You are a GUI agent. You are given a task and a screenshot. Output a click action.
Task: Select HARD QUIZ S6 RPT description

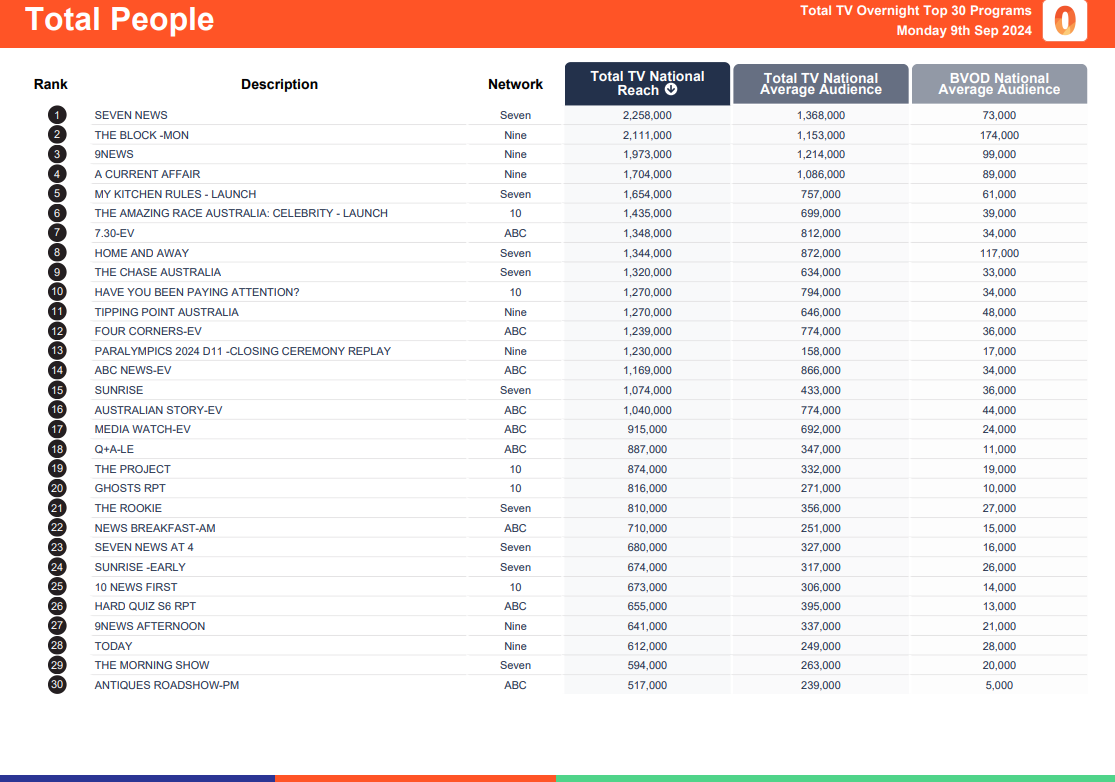click(145, 606)
